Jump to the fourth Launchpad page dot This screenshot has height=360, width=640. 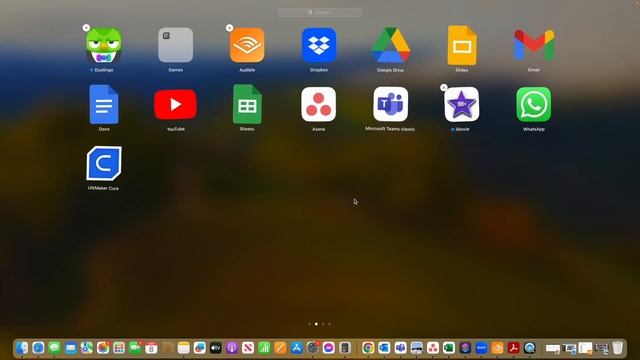click(330, 324)
